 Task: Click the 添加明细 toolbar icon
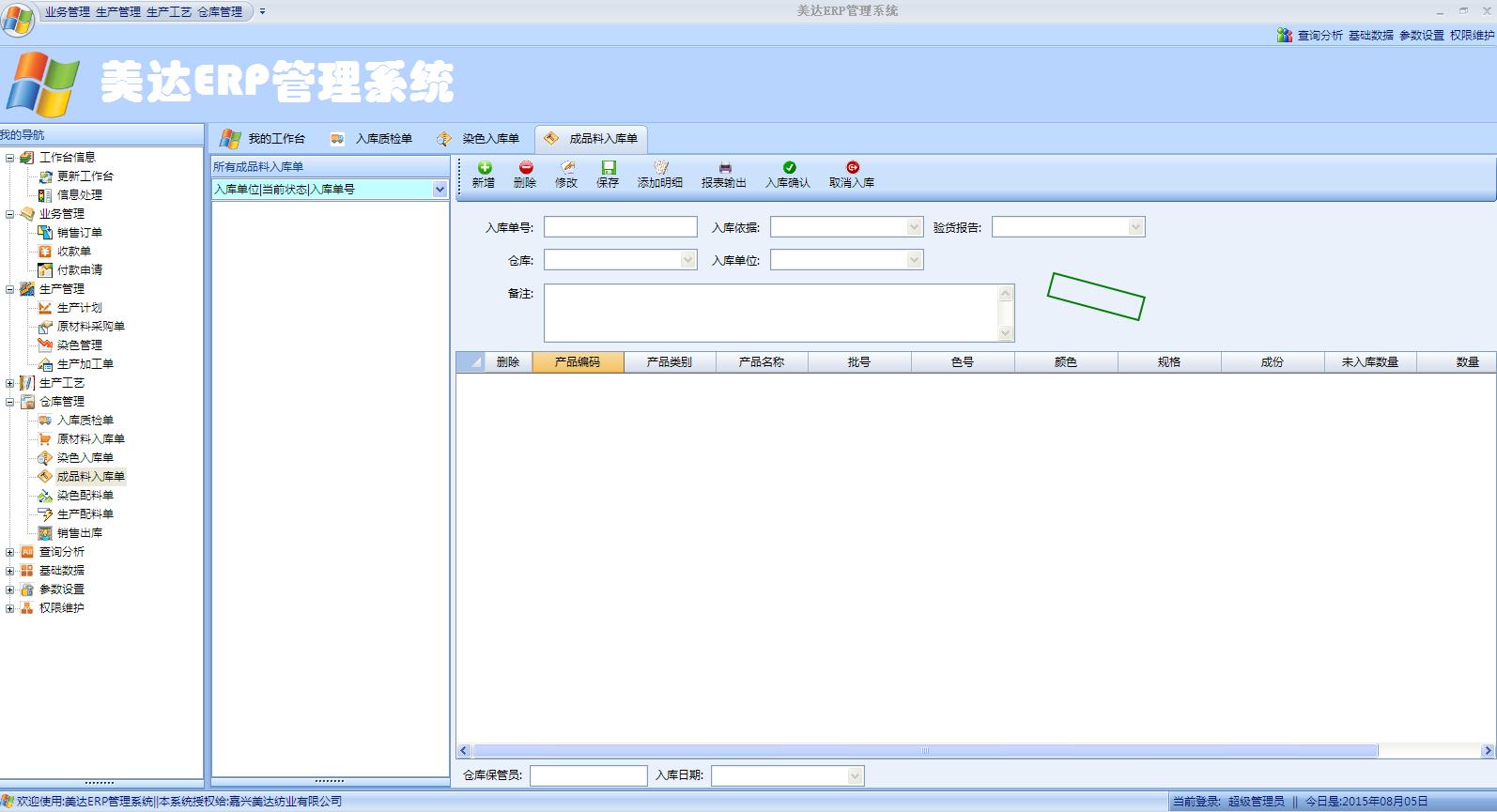pos(660,168)
